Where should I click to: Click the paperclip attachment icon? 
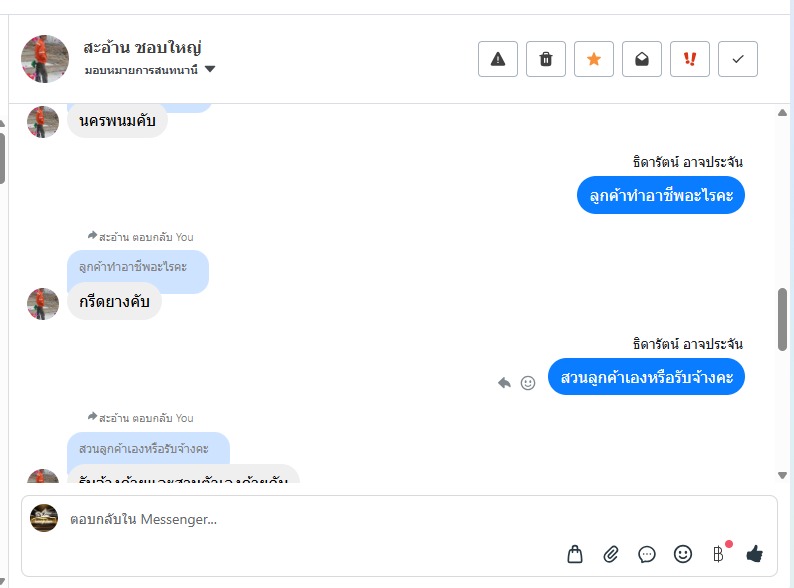[x=611, y=553]
